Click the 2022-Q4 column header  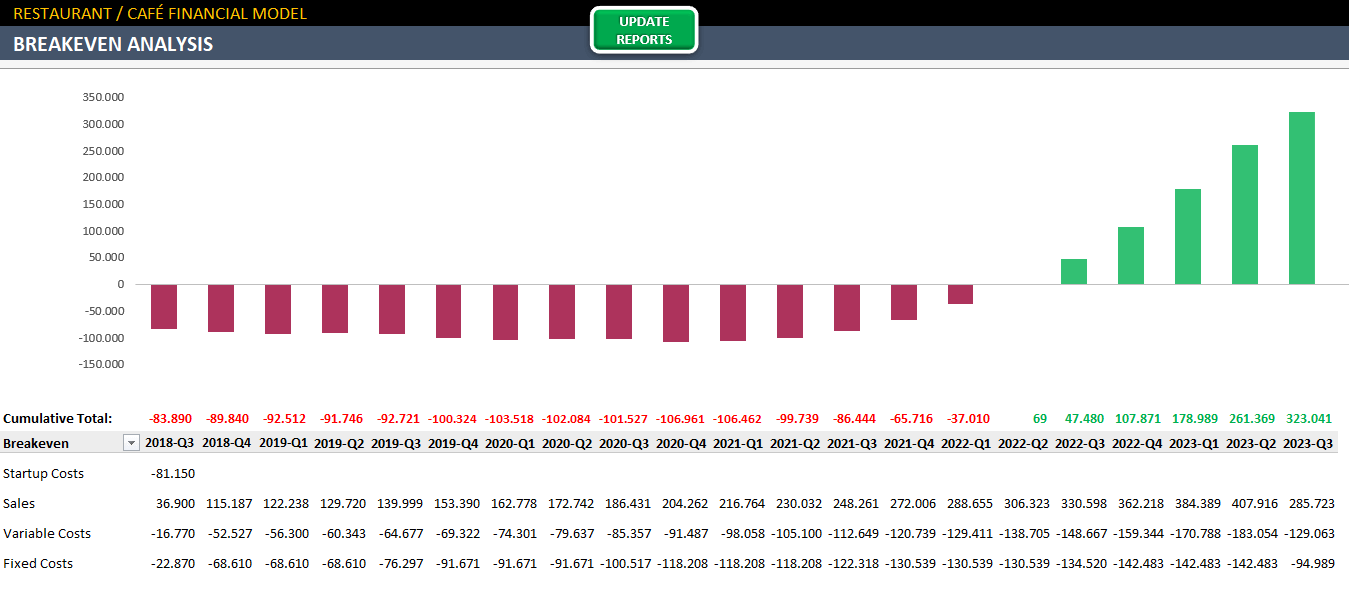(x=1139, y=443)
